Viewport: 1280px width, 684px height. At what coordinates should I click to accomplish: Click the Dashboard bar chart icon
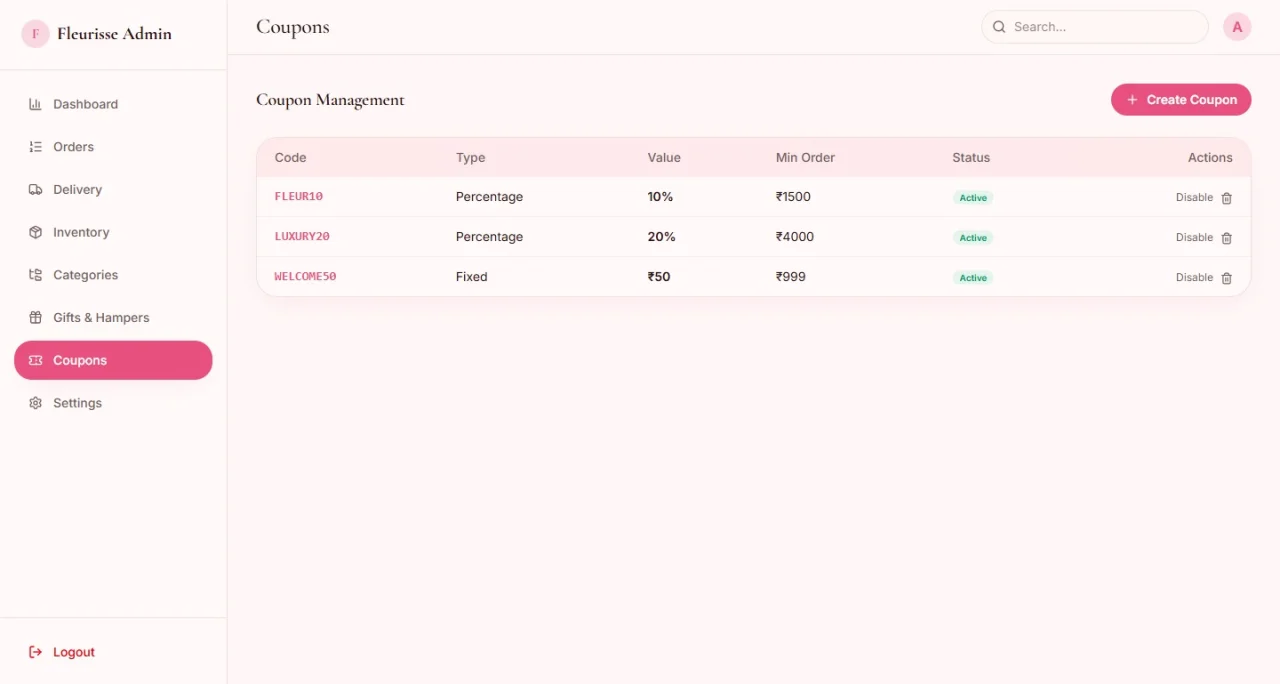click(35, 104)
